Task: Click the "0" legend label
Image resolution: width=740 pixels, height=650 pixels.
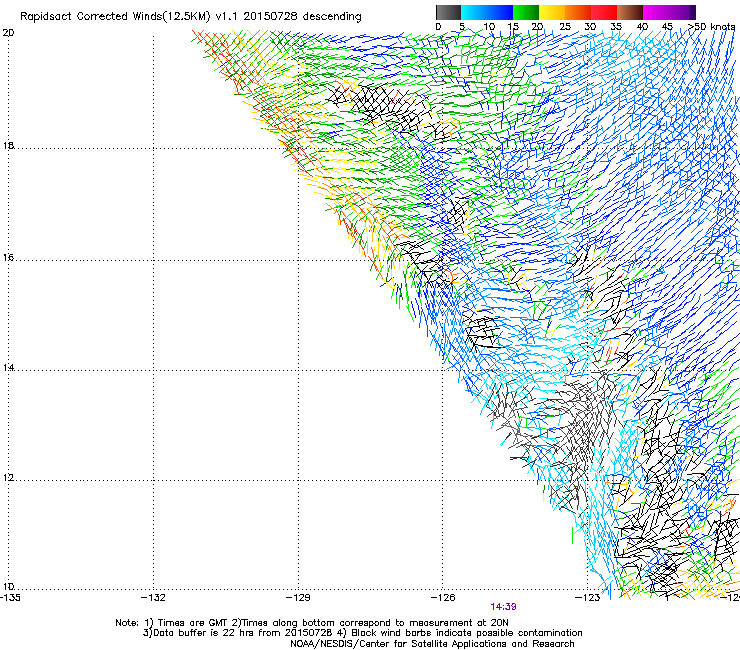Action: 438,27
